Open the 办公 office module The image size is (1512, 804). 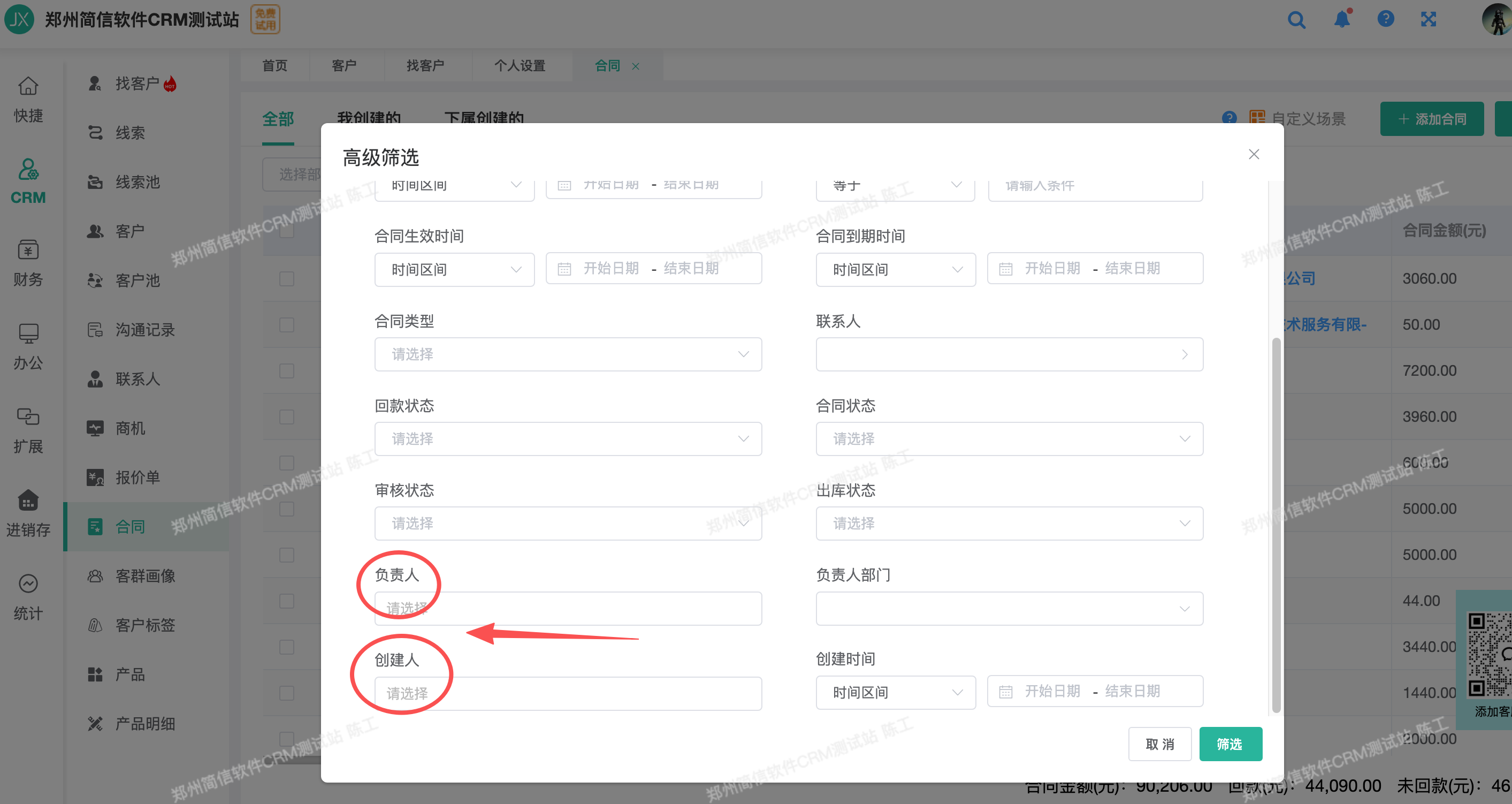click(28, 347)
